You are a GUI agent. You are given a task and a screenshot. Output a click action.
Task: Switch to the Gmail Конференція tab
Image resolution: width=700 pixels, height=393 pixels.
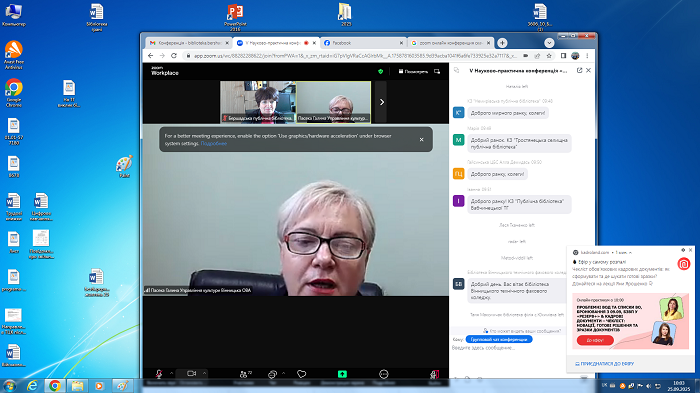188,43
